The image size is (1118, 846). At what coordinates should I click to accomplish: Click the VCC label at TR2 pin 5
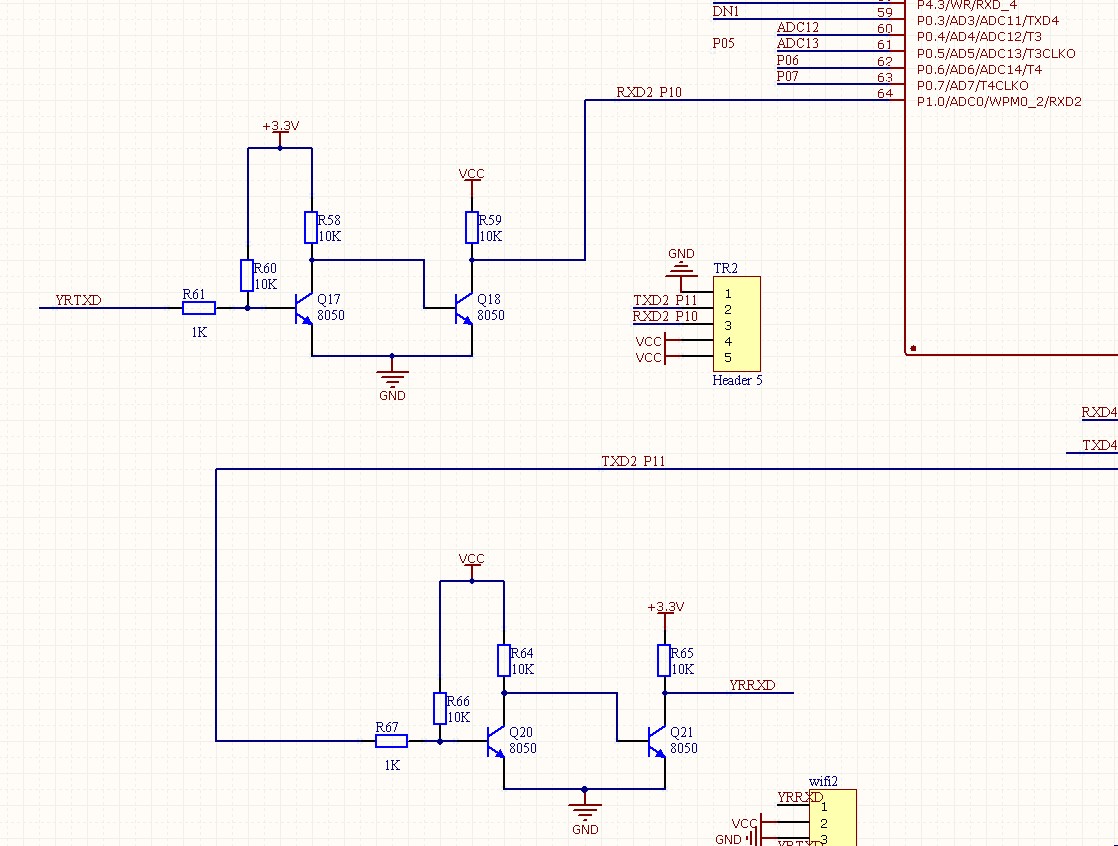[649, 357]
